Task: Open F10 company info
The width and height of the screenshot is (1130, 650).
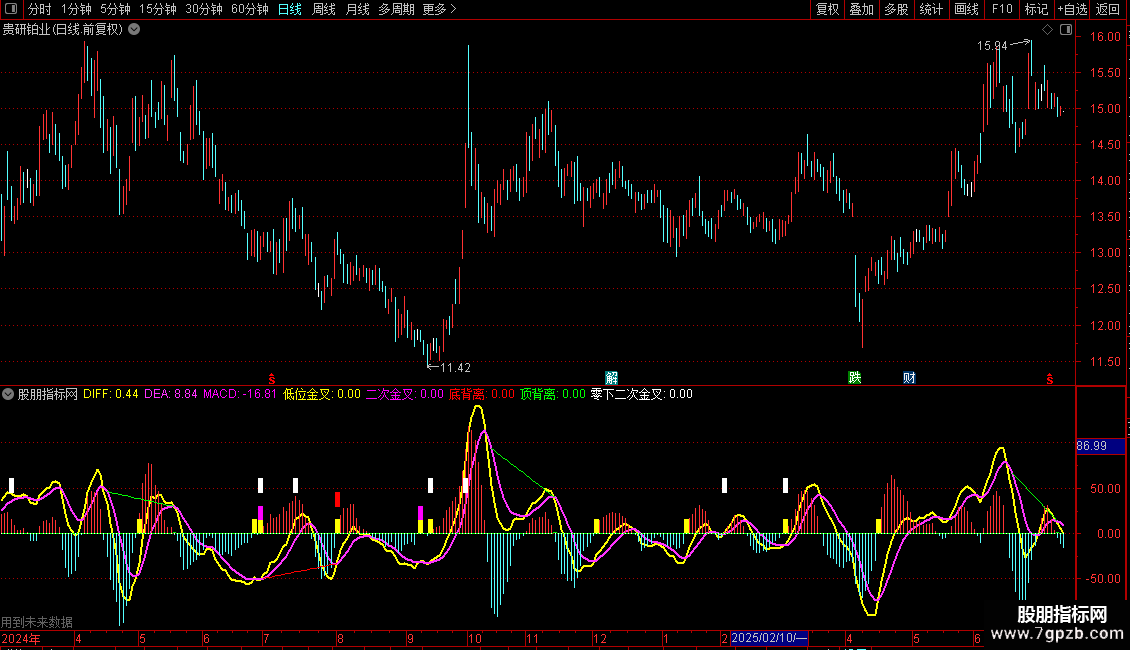Action: (x=1002, y=9)
